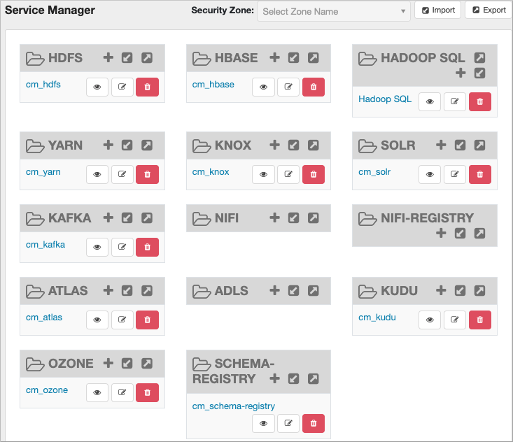Add a new HDFS service with plus icon

coord(108,58)
